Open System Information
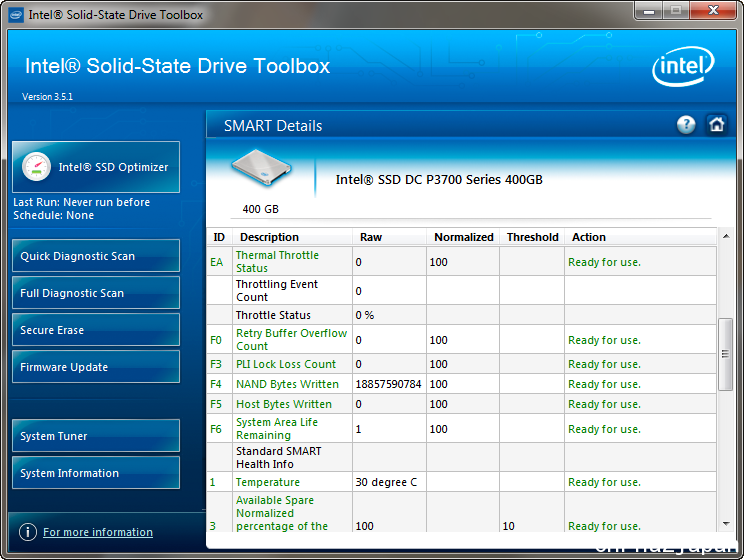 pyautogui.click(x=96, y=473)
